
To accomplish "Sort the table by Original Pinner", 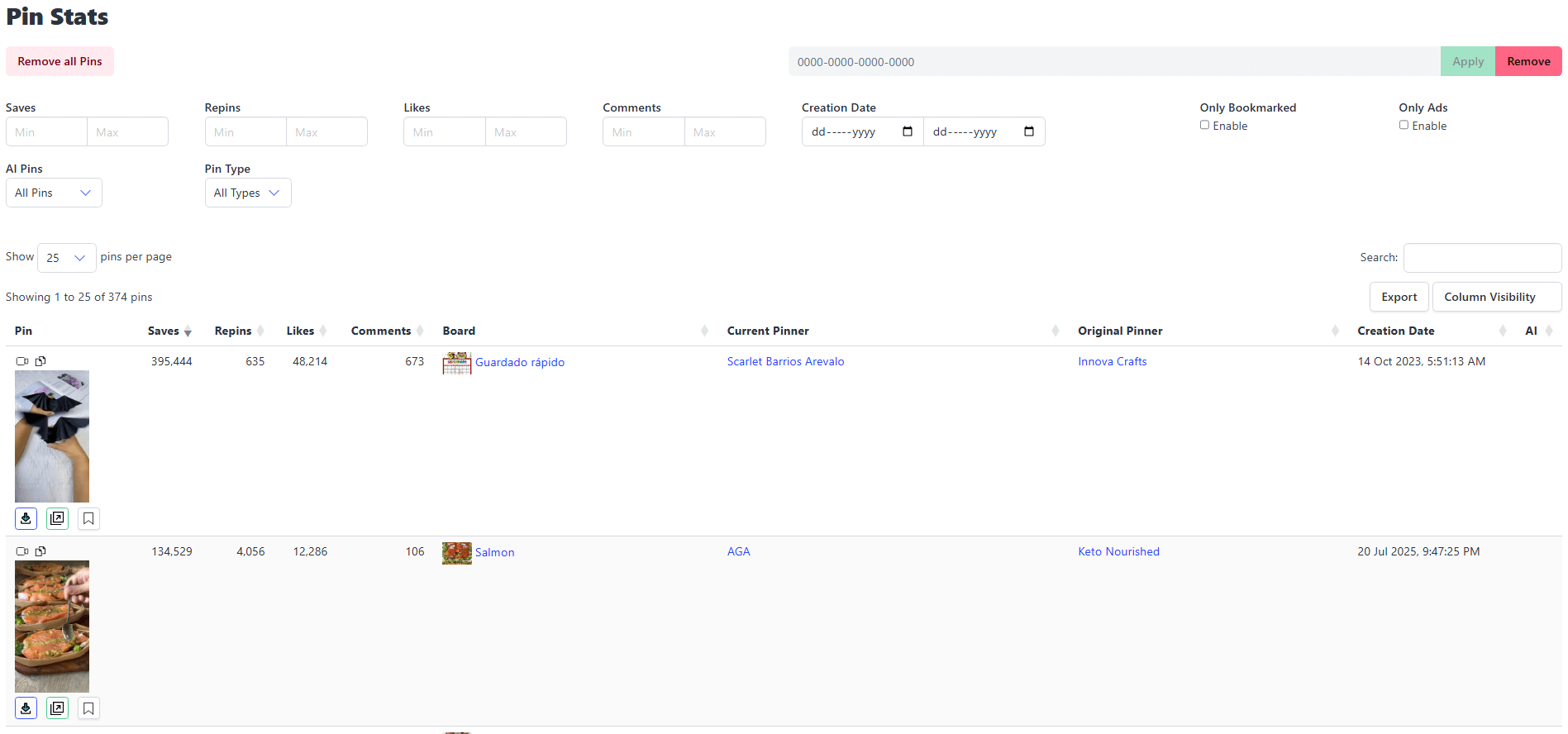I will point(1207,331).
